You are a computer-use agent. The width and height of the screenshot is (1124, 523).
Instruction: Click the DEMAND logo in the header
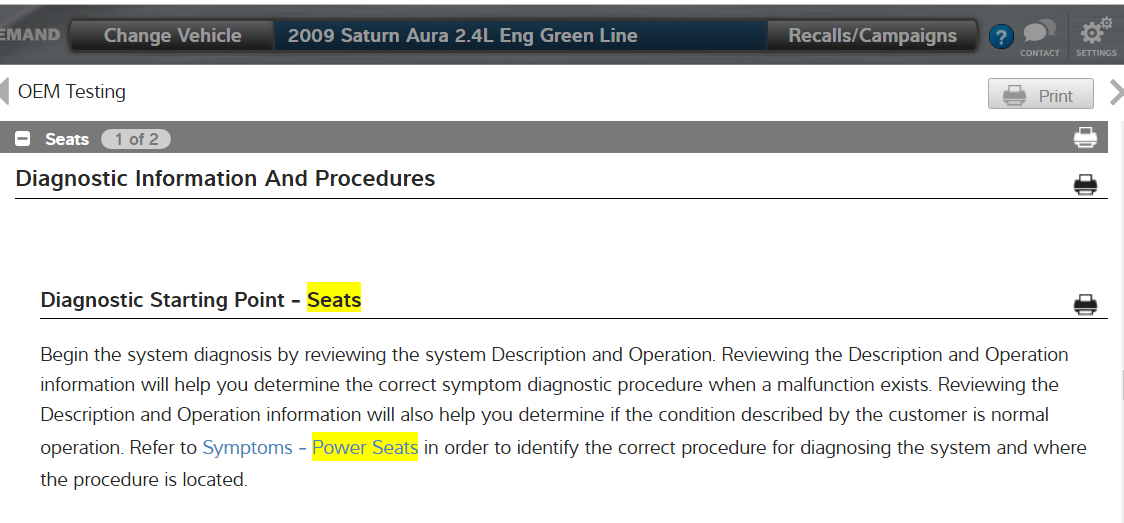(x=30, y=36)
